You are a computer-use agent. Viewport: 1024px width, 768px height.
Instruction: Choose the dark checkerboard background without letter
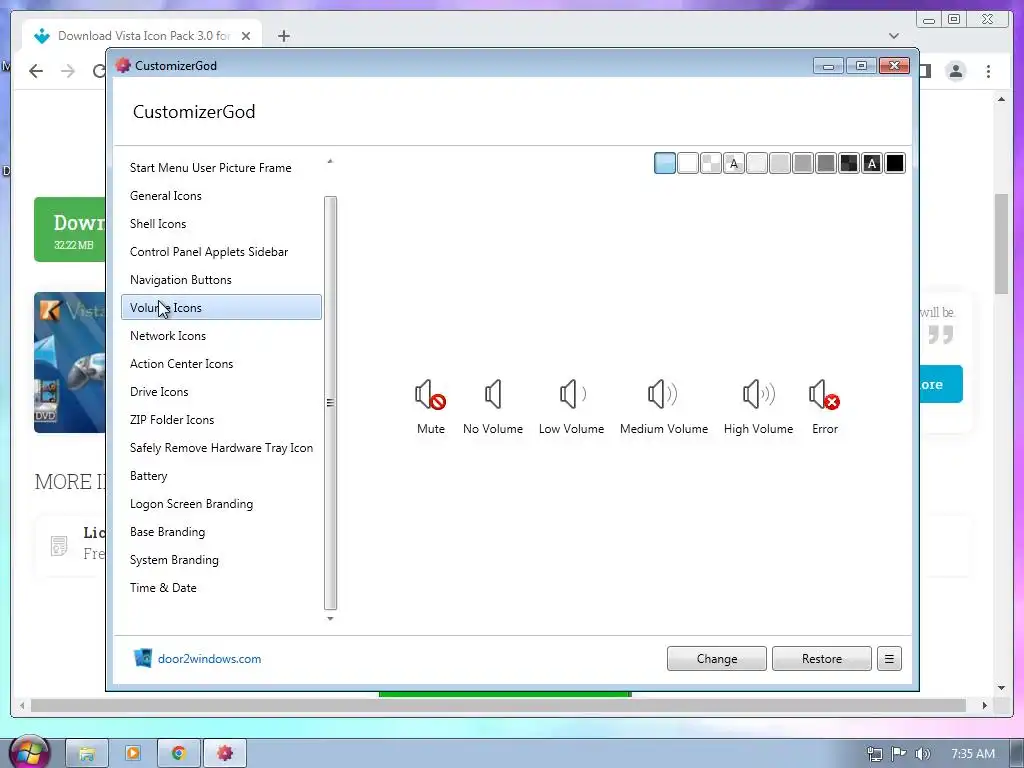click(x=848, y=163)
